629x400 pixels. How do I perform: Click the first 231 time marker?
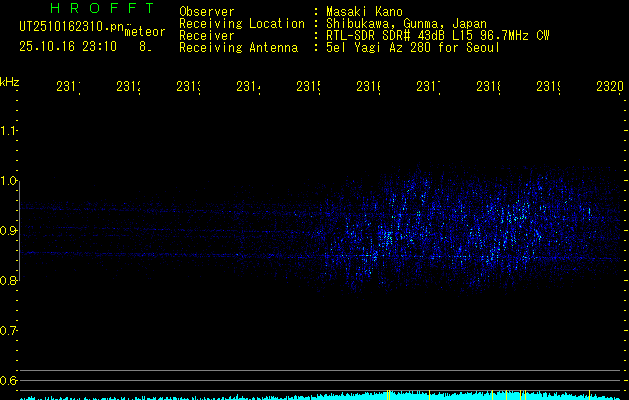point(68,88)
